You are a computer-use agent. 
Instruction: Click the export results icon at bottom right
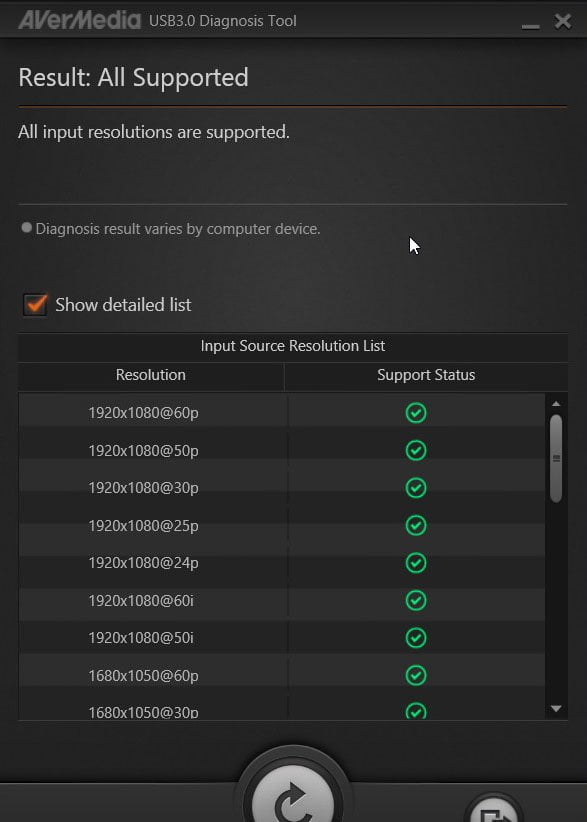tap(494, 812)
